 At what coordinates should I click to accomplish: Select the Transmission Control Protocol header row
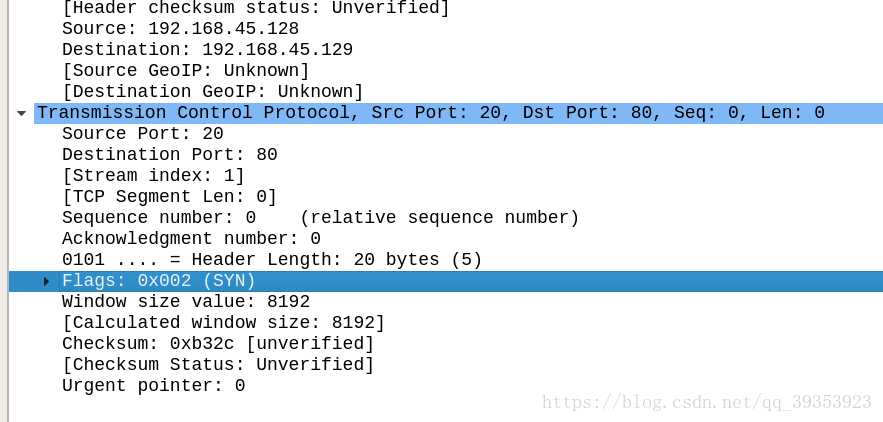tap(458, 113)
